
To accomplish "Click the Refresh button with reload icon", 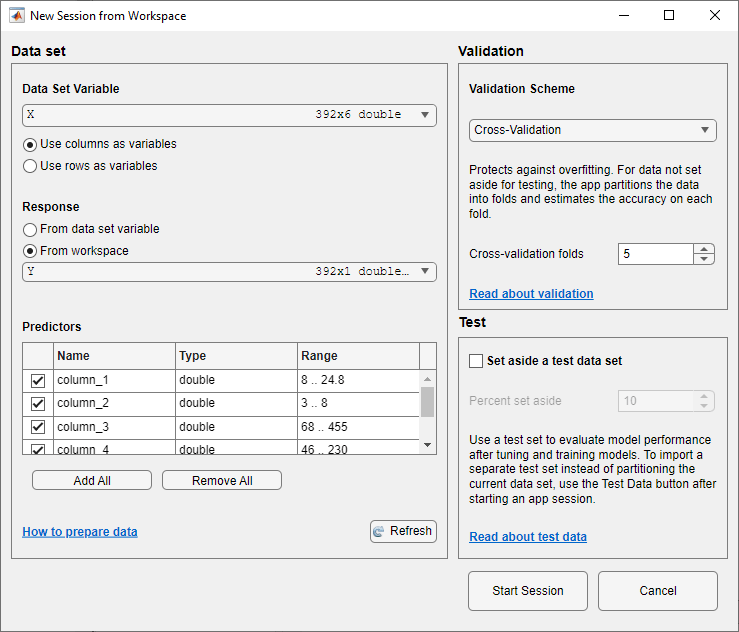I will 403,531.
